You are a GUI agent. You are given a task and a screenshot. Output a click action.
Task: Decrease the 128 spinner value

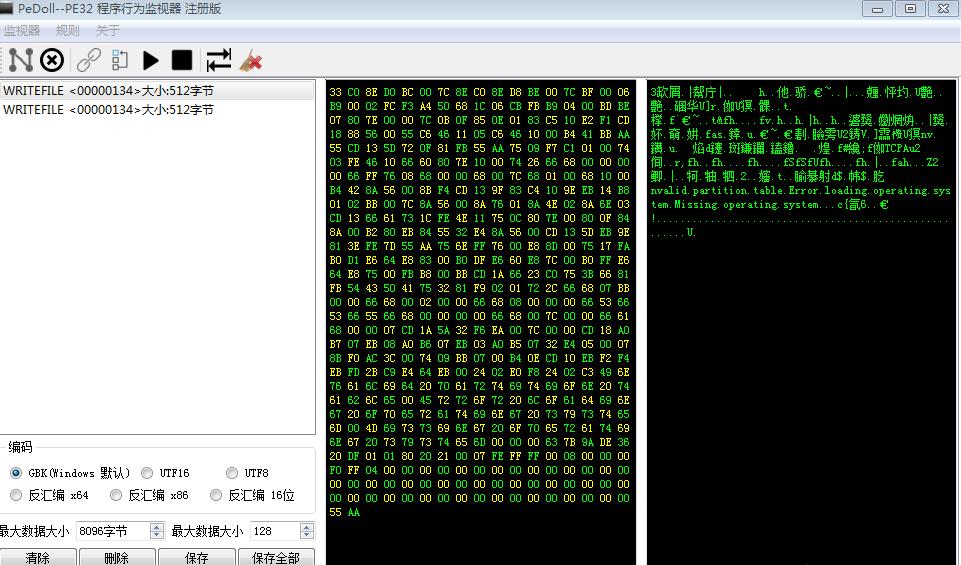coord(307,535)
